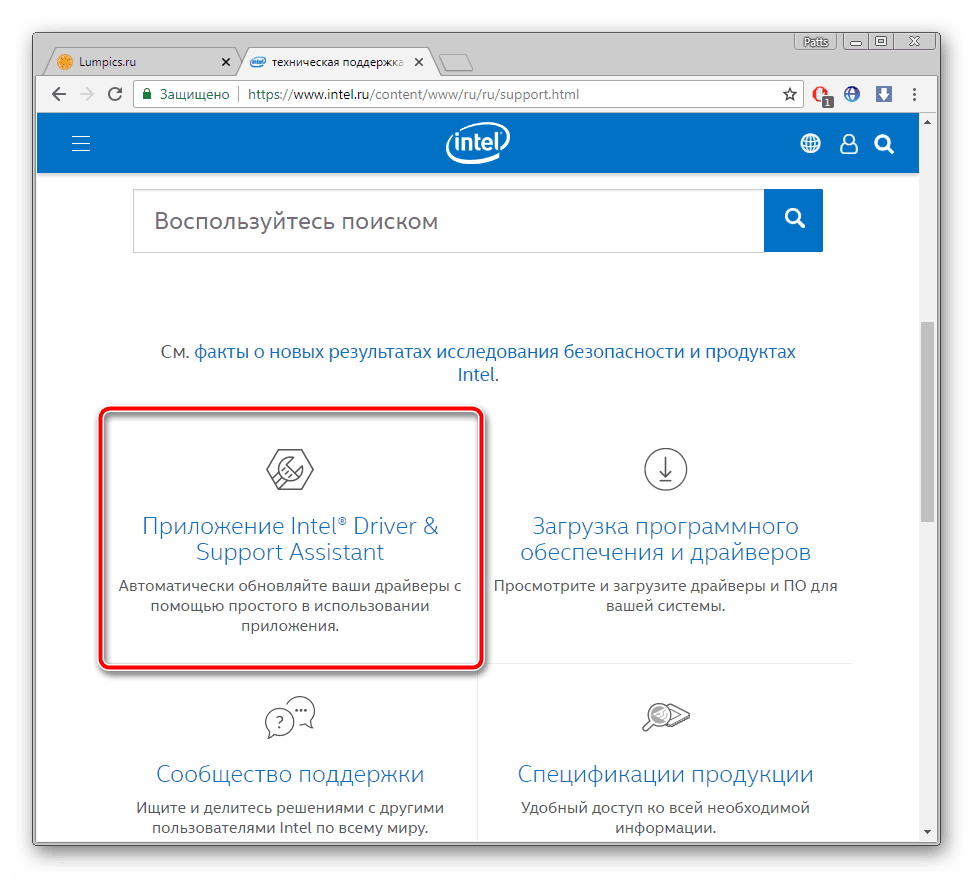Open a new browser tab

tap(456, 63)
